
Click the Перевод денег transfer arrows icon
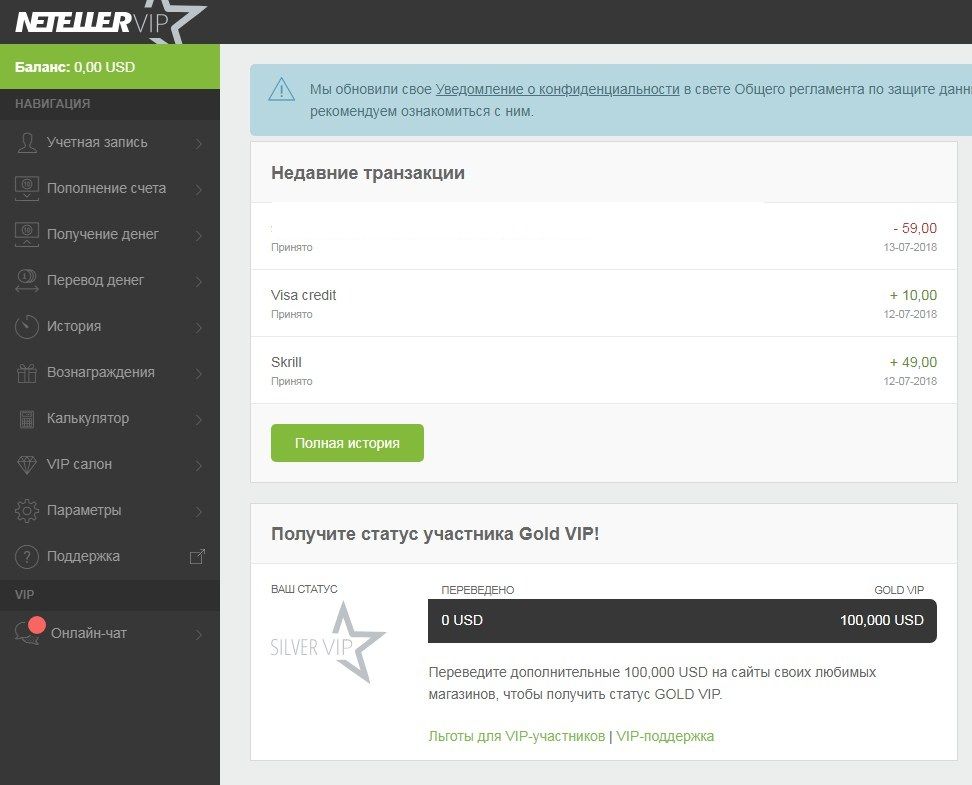click(28, 280)
